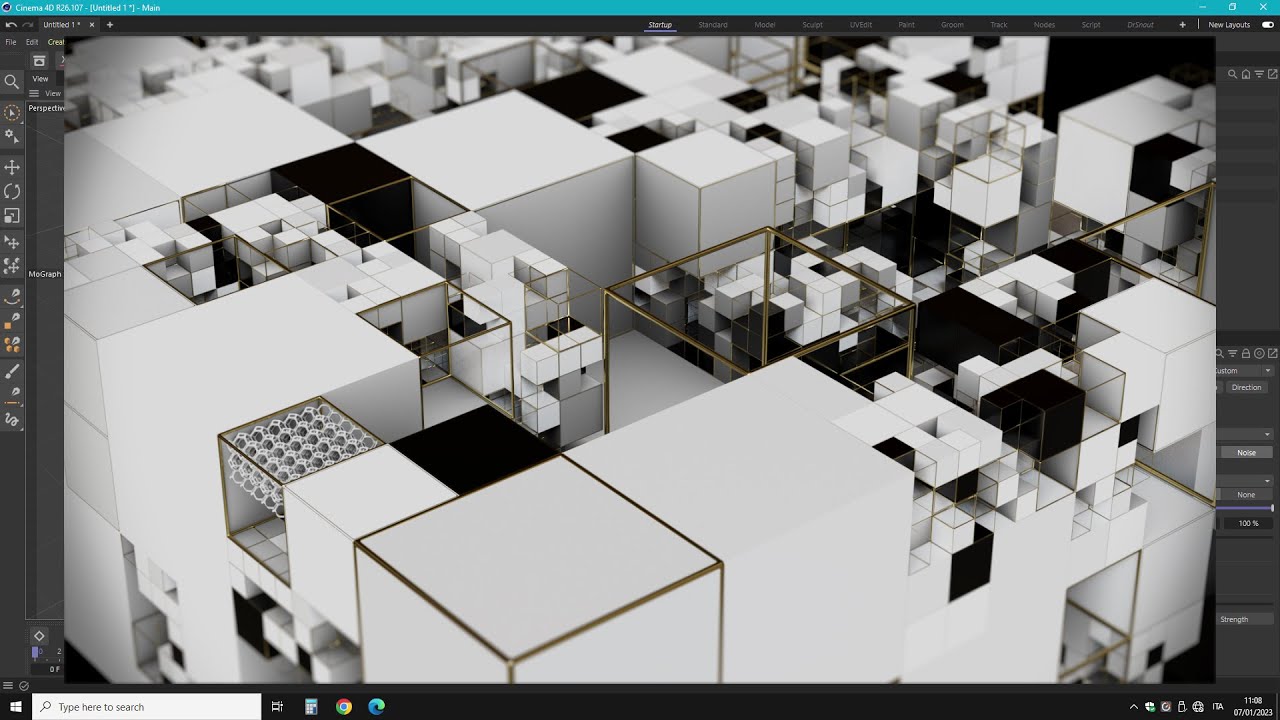Click the archive box icon near View
The image size is (1280, 720).
coord(39,61)
